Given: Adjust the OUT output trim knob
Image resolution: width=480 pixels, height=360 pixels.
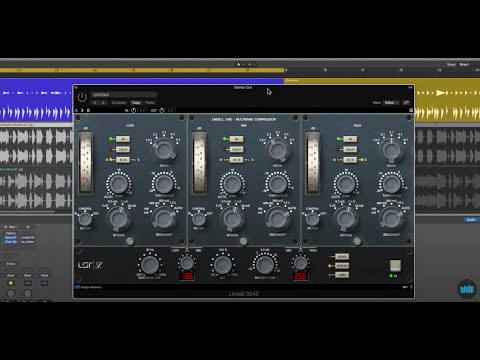Looking at the screenshot, I should (162, 110).
